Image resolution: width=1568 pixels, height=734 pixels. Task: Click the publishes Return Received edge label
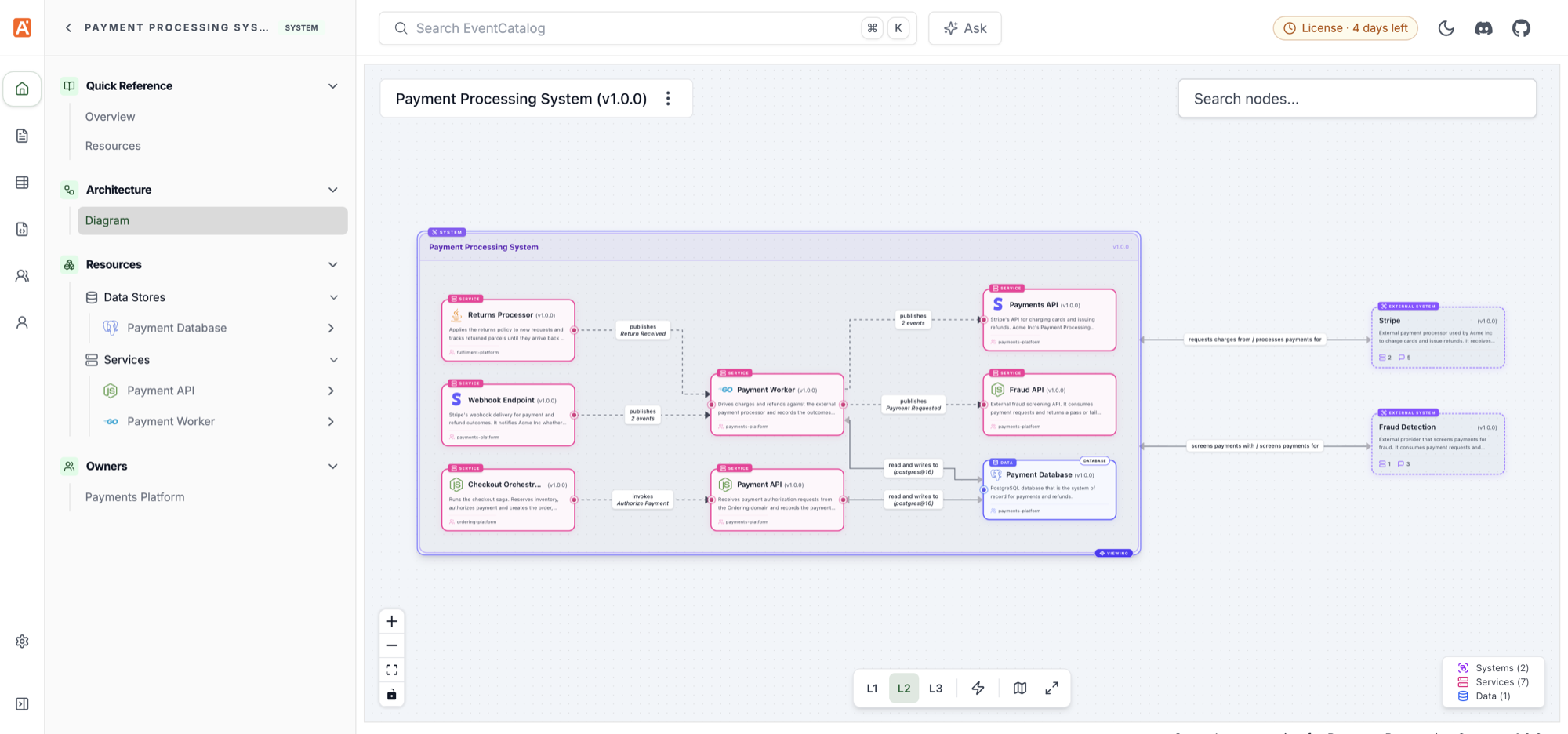tap(643, 330)
